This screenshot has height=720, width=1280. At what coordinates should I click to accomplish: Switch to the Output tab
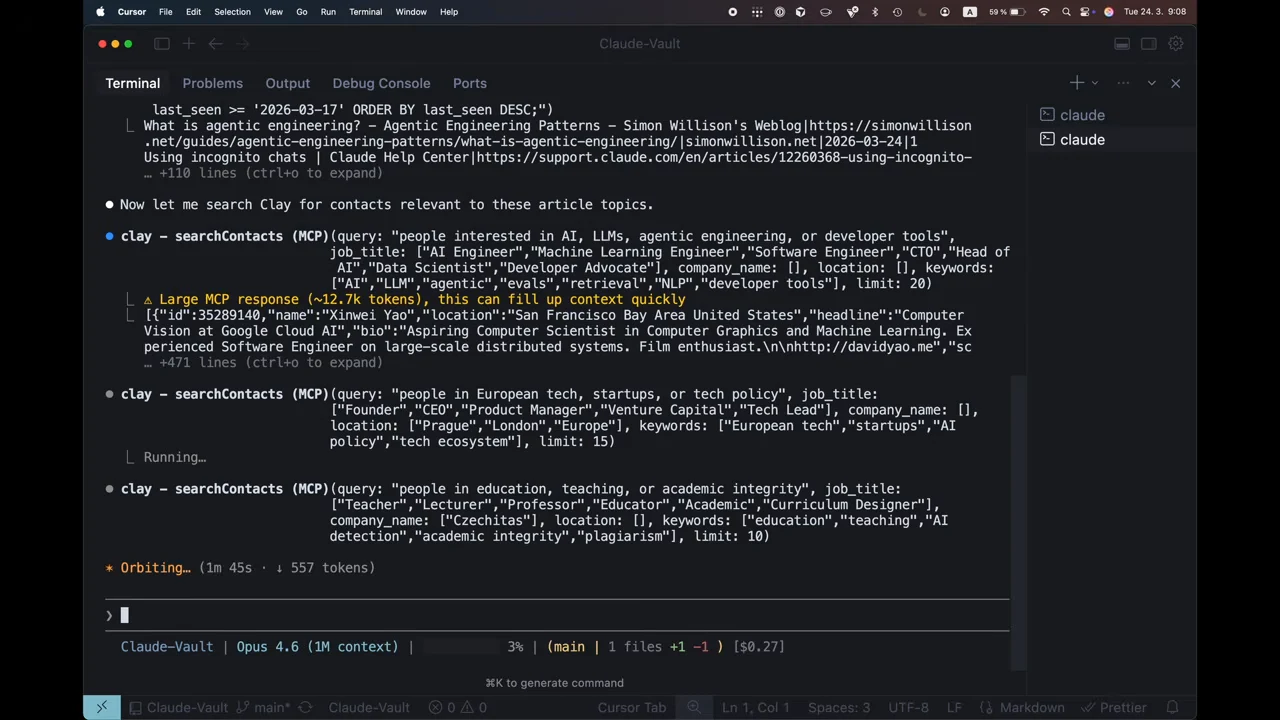288,83
